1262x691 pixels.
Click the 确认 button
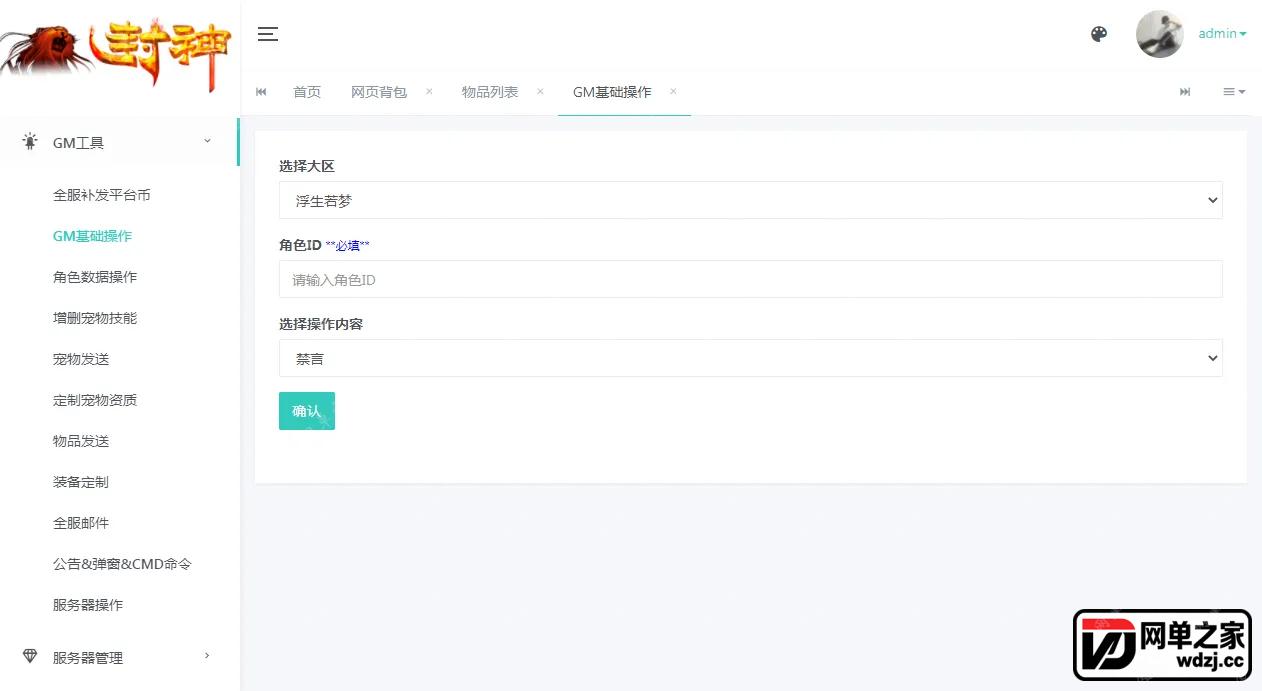307,411
